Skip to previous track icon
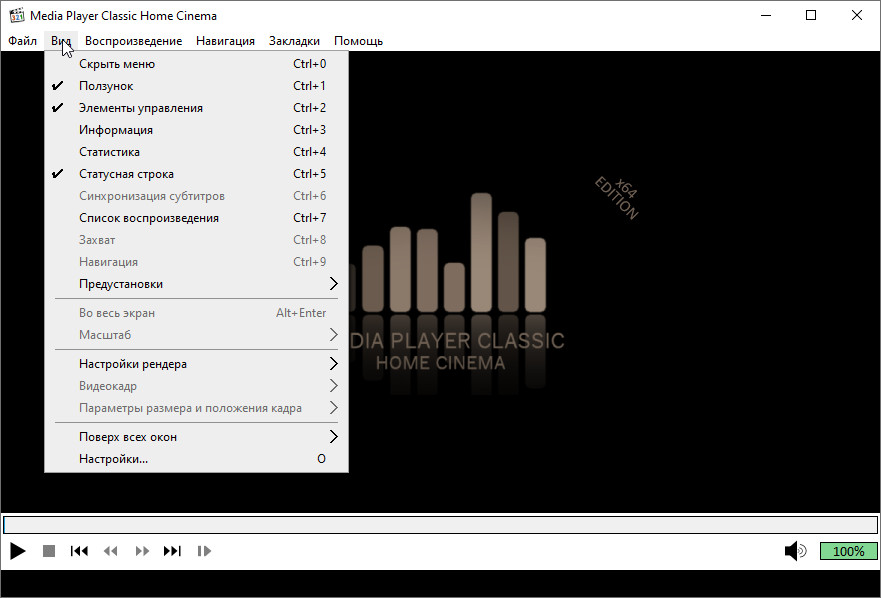 (79, 551)
